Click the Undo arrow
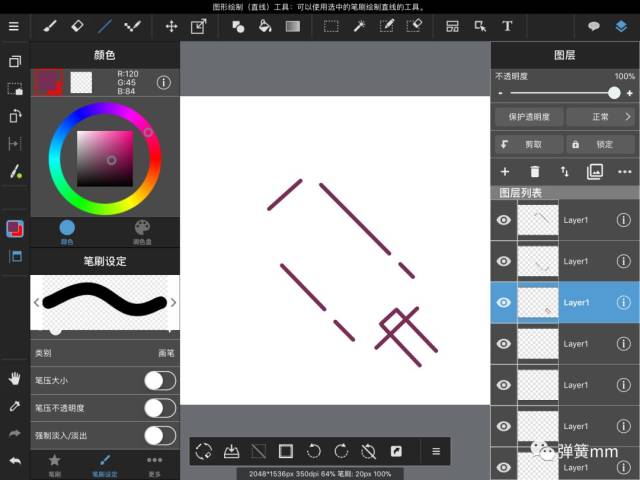Screen dimensions: 640x480 click(15, 461)
